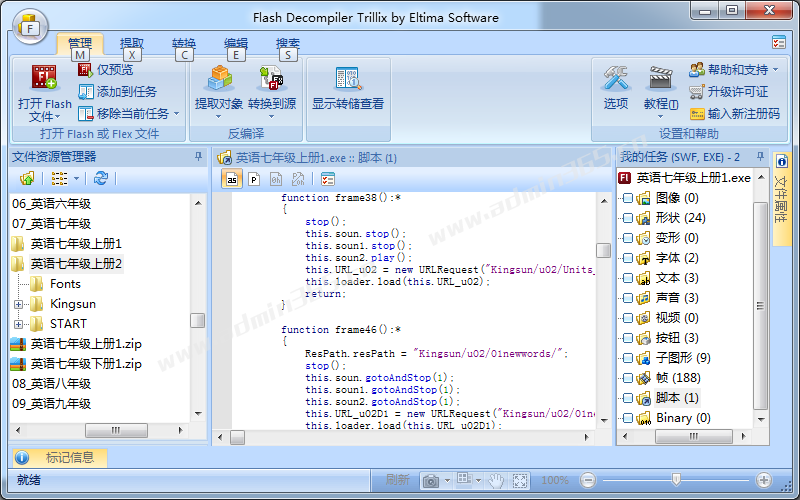Image resolution: width=800 pixels, height=500 pixels.
Task: Open dropdown arrow of 移除当前任务
Action: 177,113
